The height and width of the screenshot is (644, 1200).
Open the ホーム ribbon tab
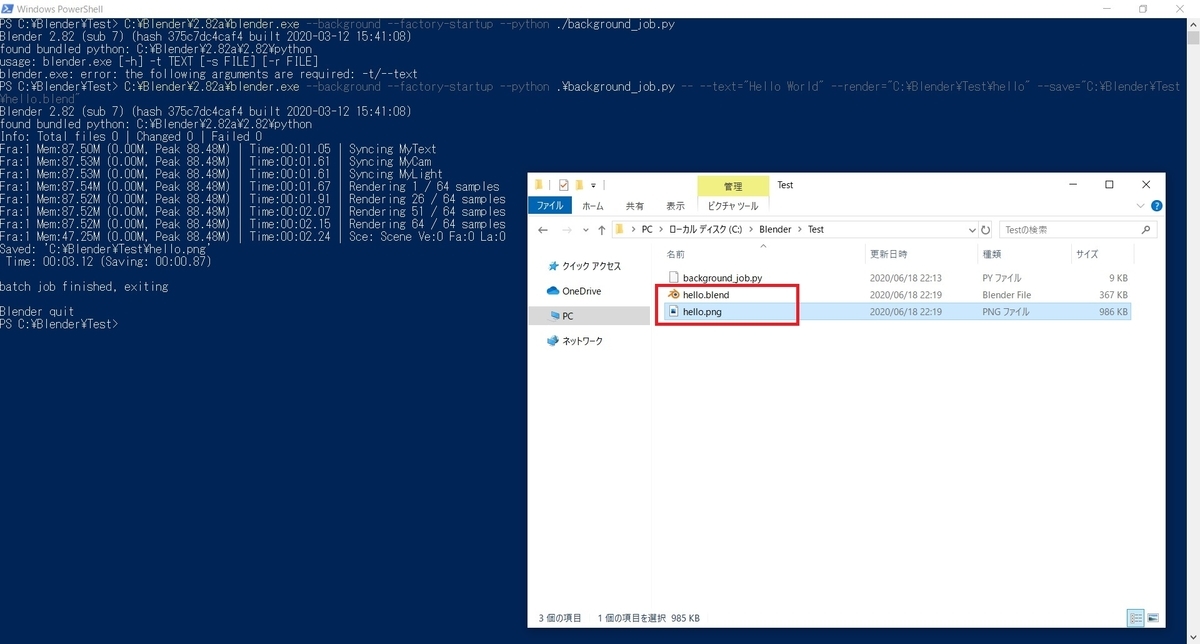pyautogui.click(x=593, y=206)
